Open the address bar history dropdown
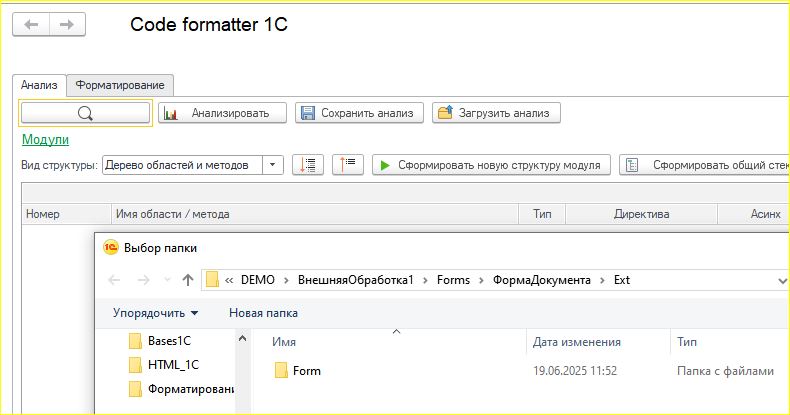The image size is (790, 415). point(782,281)
